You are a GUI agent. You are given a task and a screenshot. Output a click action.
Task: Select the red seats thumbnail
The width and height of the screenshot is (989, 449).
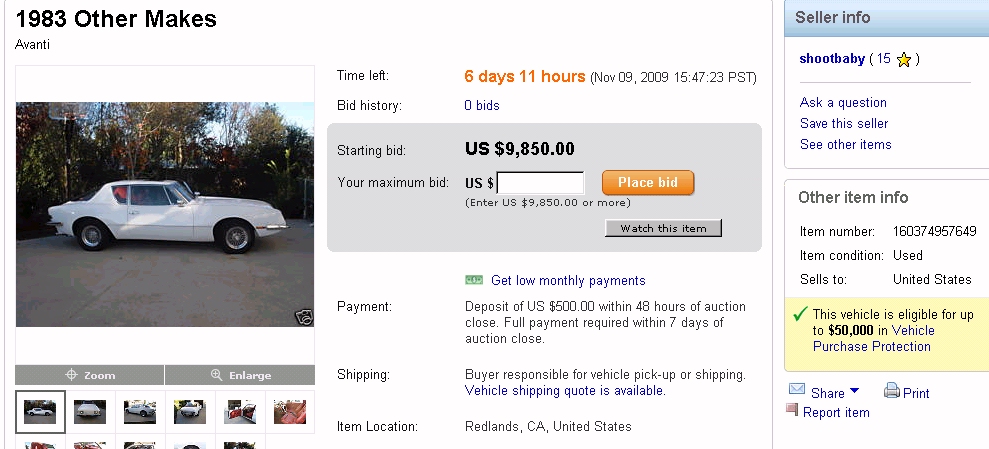(290, 411)
